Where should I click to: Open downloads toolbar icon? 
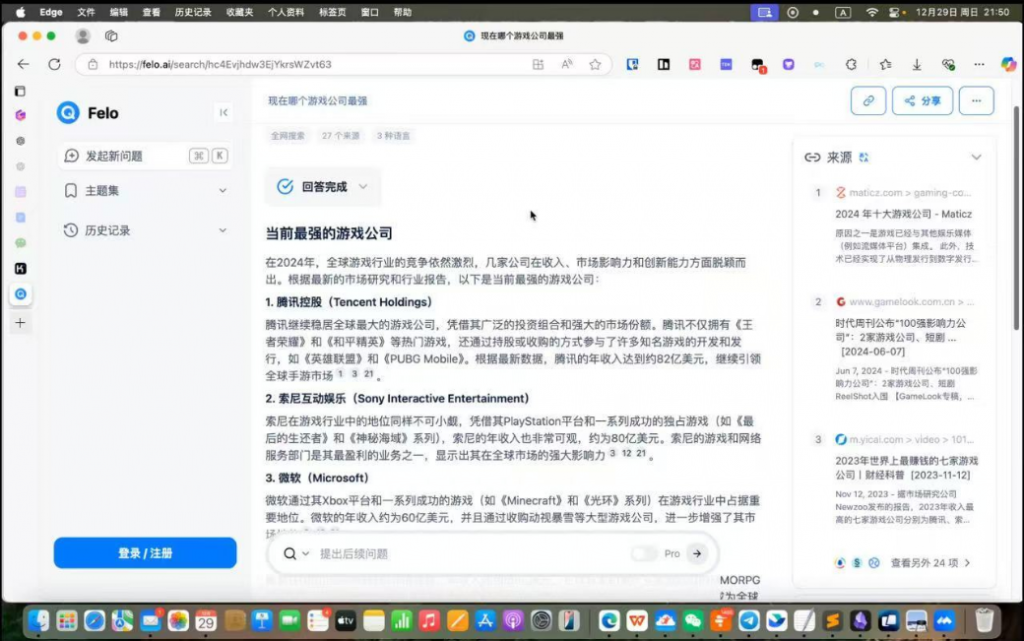click(x=917, y=64)
